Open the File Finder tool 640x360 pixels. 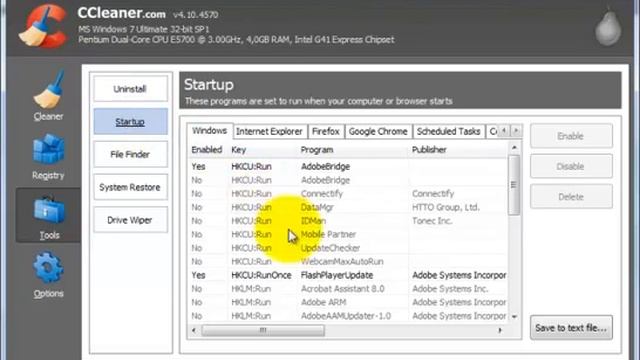click(x=130, y=154)
